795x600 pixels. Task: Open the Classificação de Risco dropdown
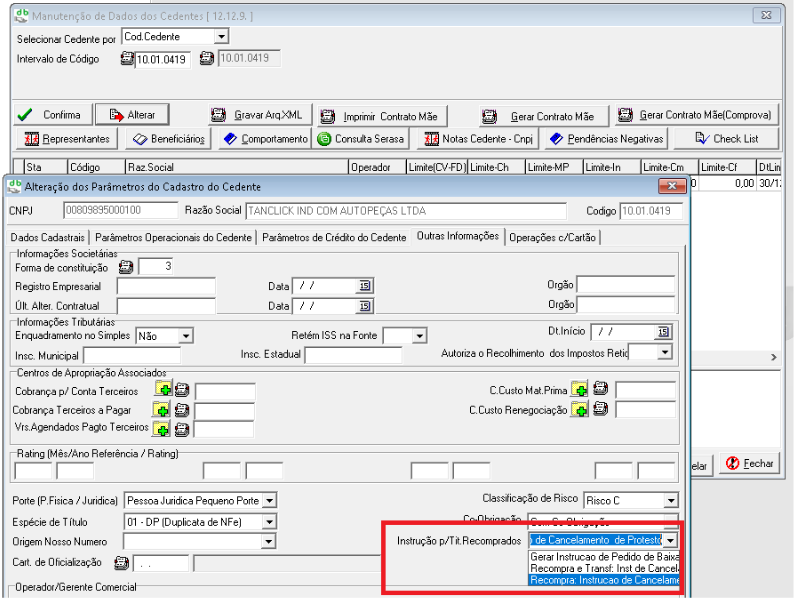[x=670, y=500]
